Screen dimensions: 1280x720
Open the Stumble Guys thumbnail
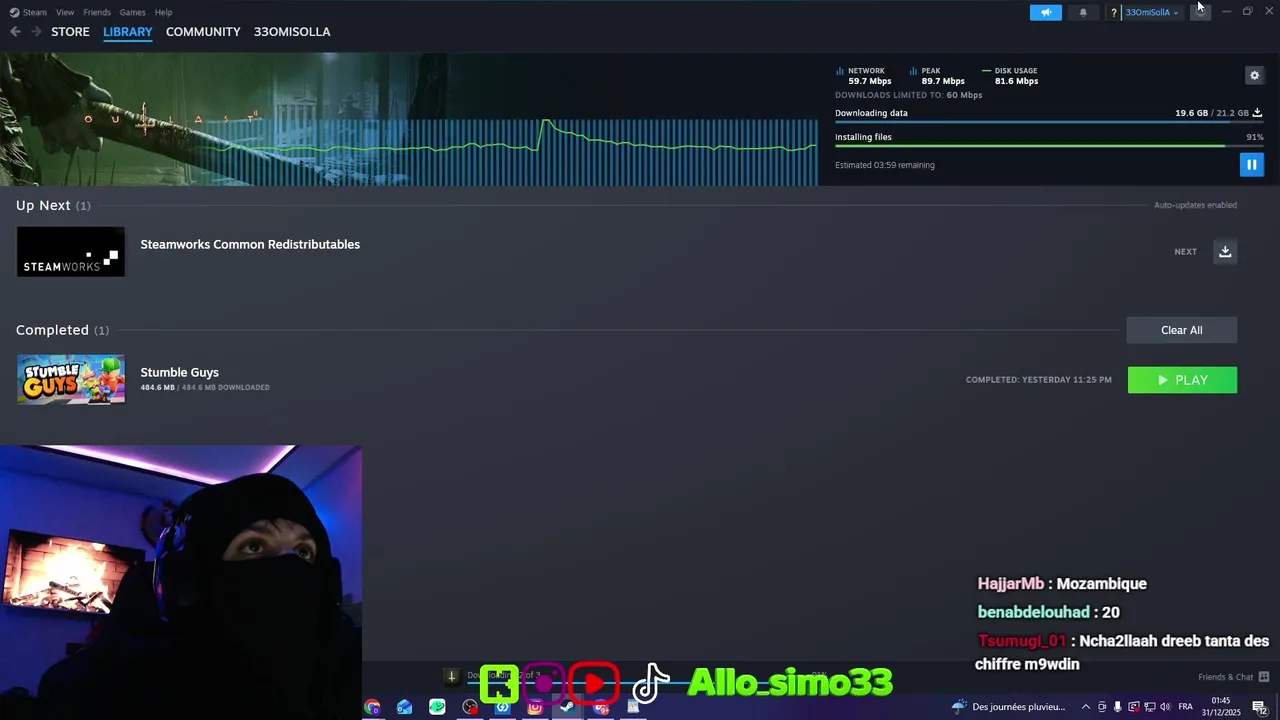click(71, 379)
